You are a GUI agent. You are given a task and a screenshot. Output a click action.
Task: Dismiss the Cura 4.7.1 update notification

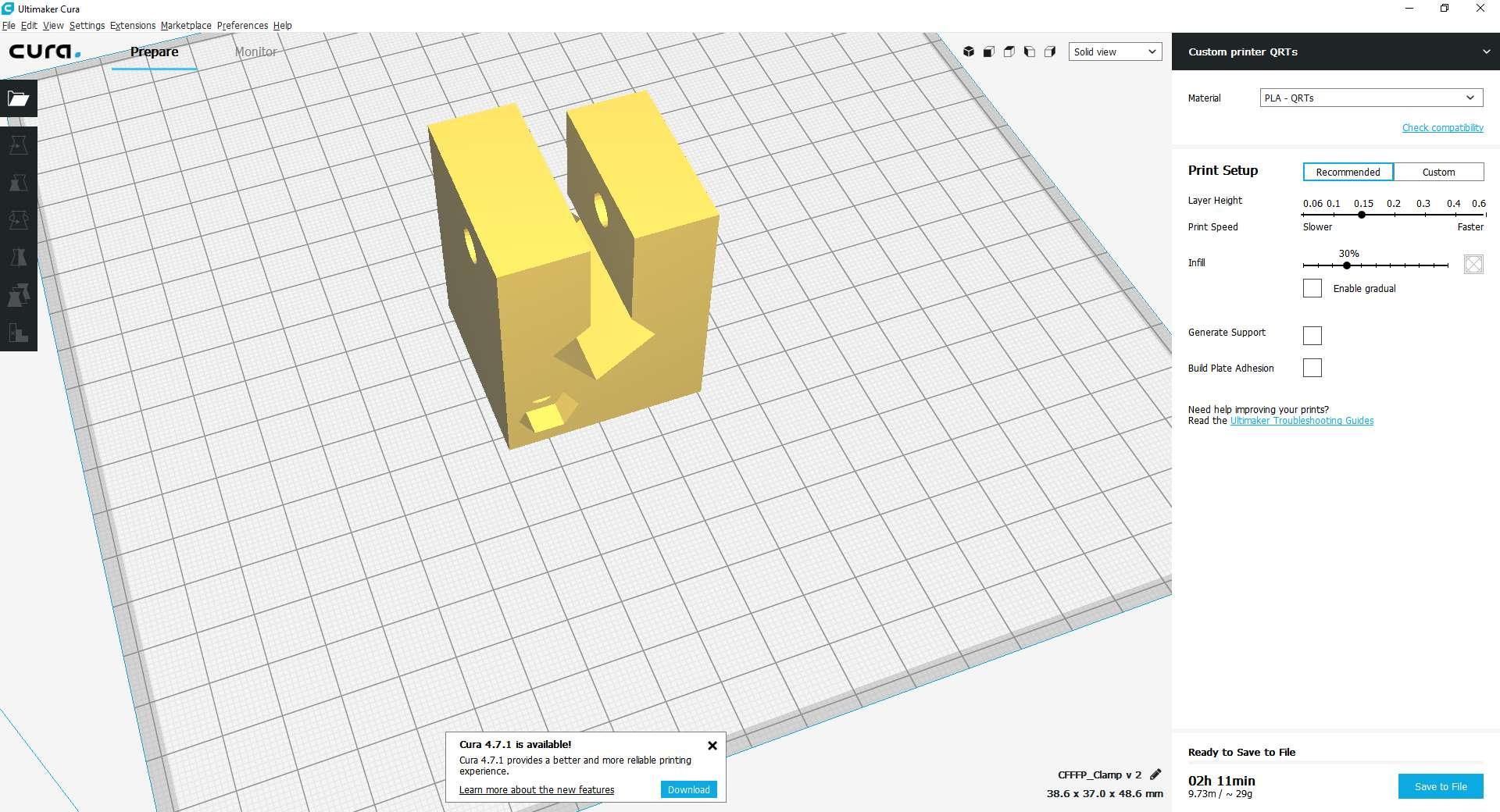pos(712,746)
